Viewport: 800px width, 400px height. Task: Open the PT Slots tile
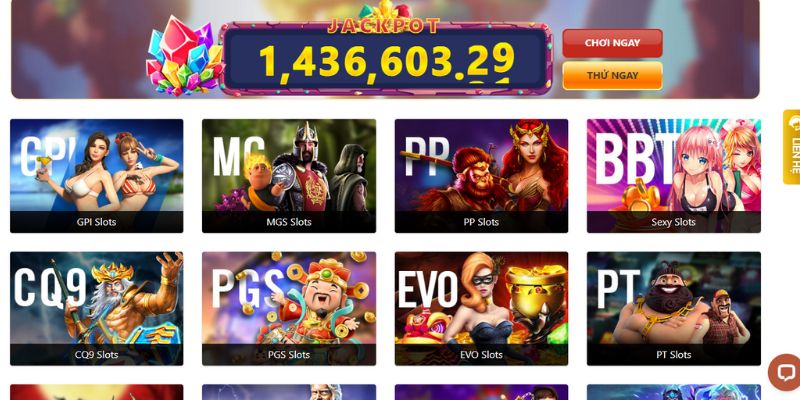(x=673, y=309)
